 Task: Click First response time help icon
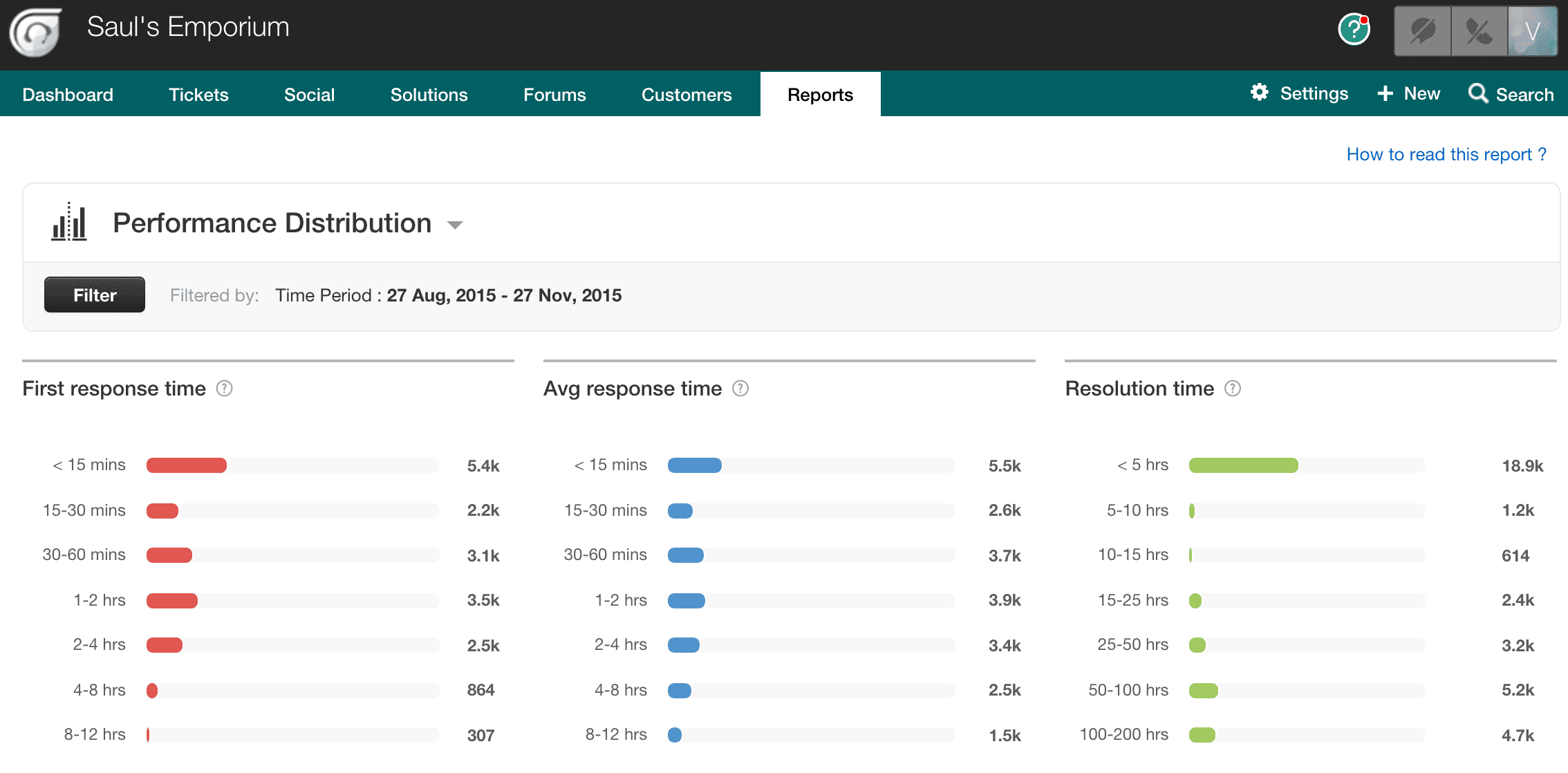click(x=224, y=389)
